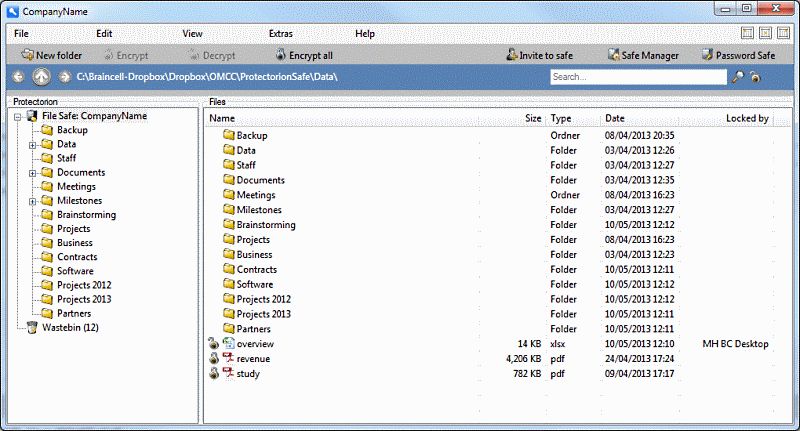This screenshot has width=800, height=431.
Task: Click the MH BC Desktop locked-by entry
Action: tap(735, 344)
